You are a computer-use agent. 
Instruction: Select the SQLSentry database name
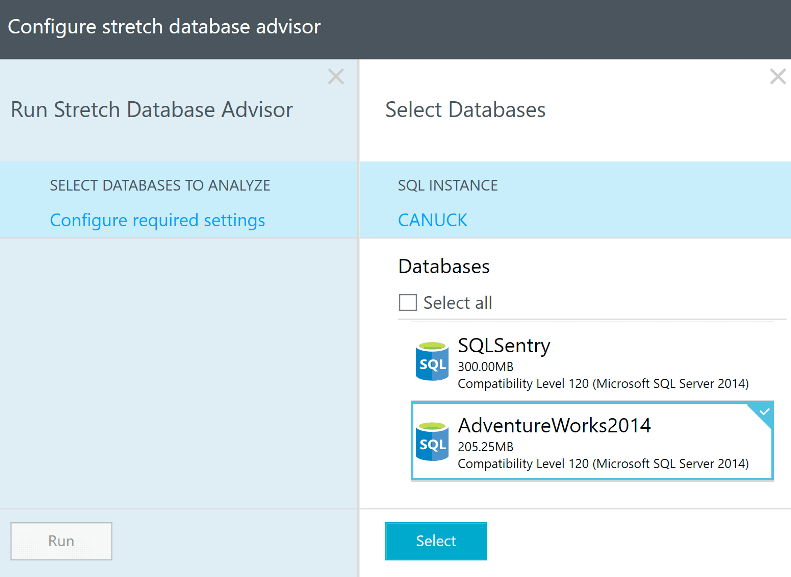click(x=504, y=345)
